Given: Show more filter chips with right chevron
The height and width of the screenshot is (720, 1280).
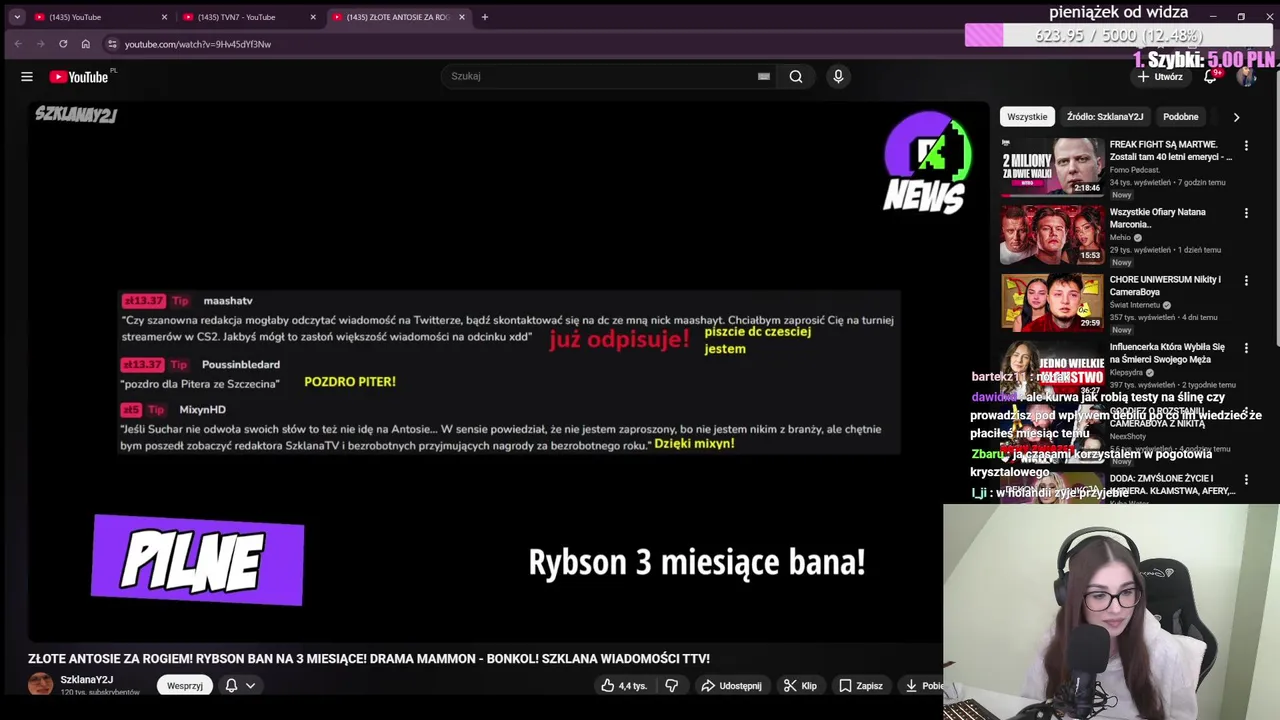Looking at the screenshot, I should pos(1237,117).
